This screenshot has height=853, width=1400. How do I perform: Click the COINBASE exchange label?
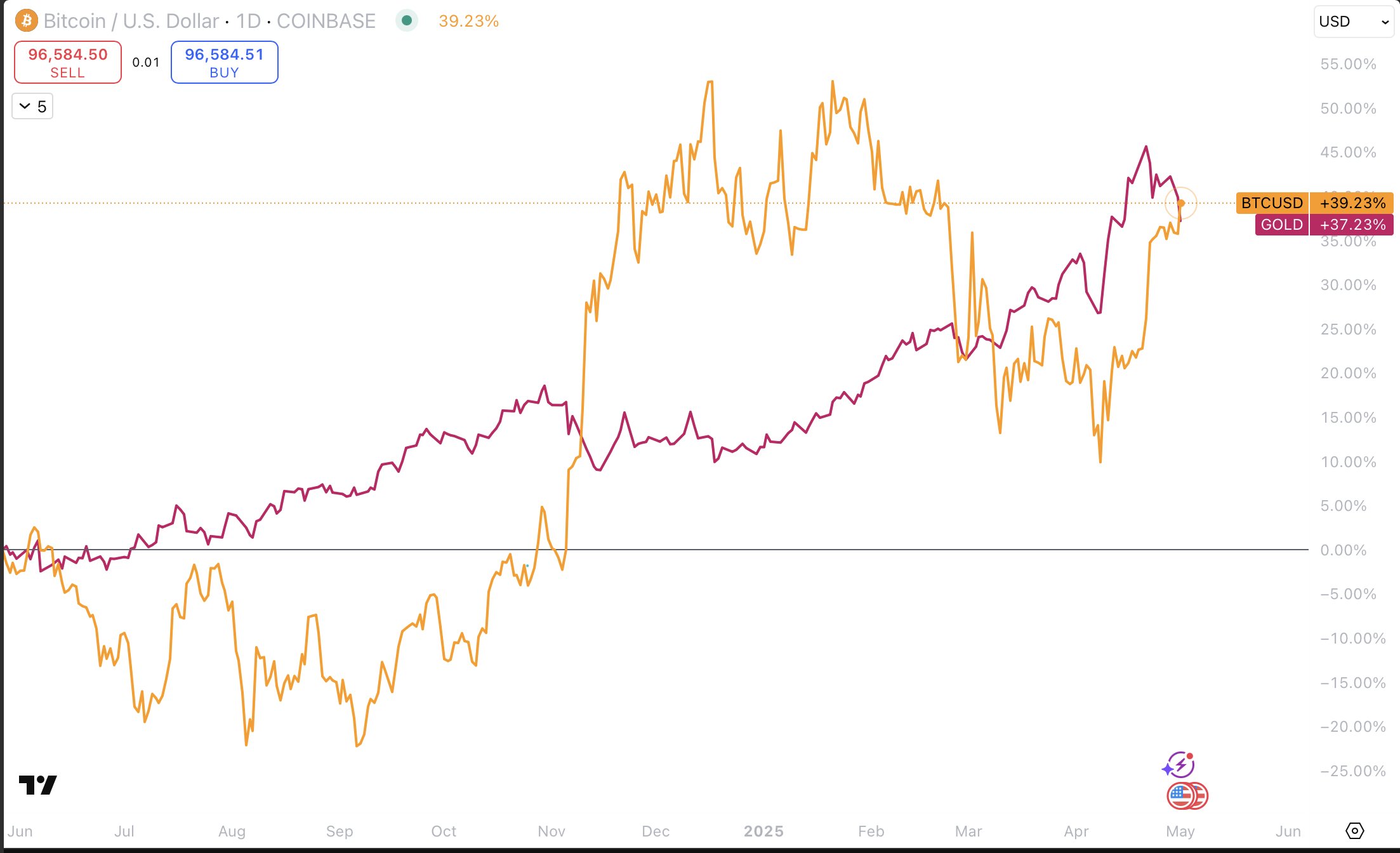point(326,21)
